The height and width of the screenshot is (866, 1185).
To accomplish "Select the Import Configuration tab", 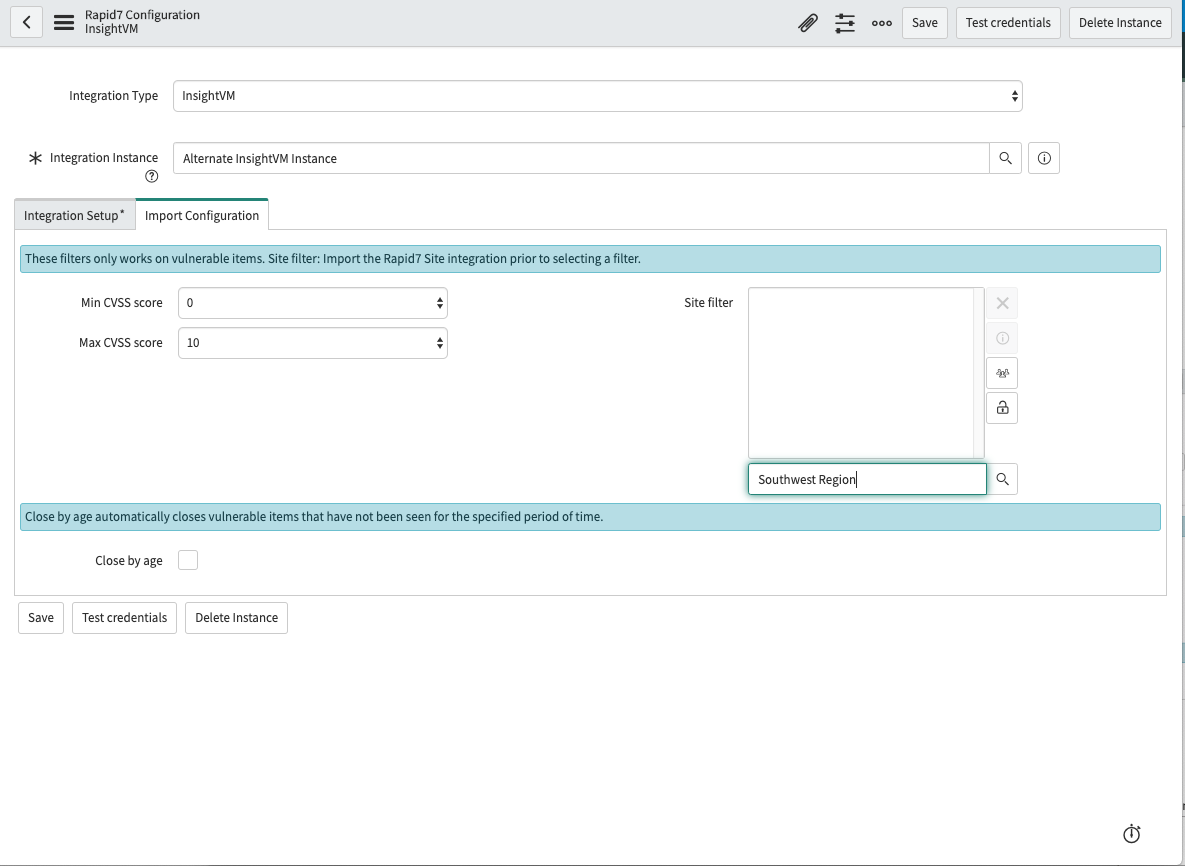I will 202,215.
